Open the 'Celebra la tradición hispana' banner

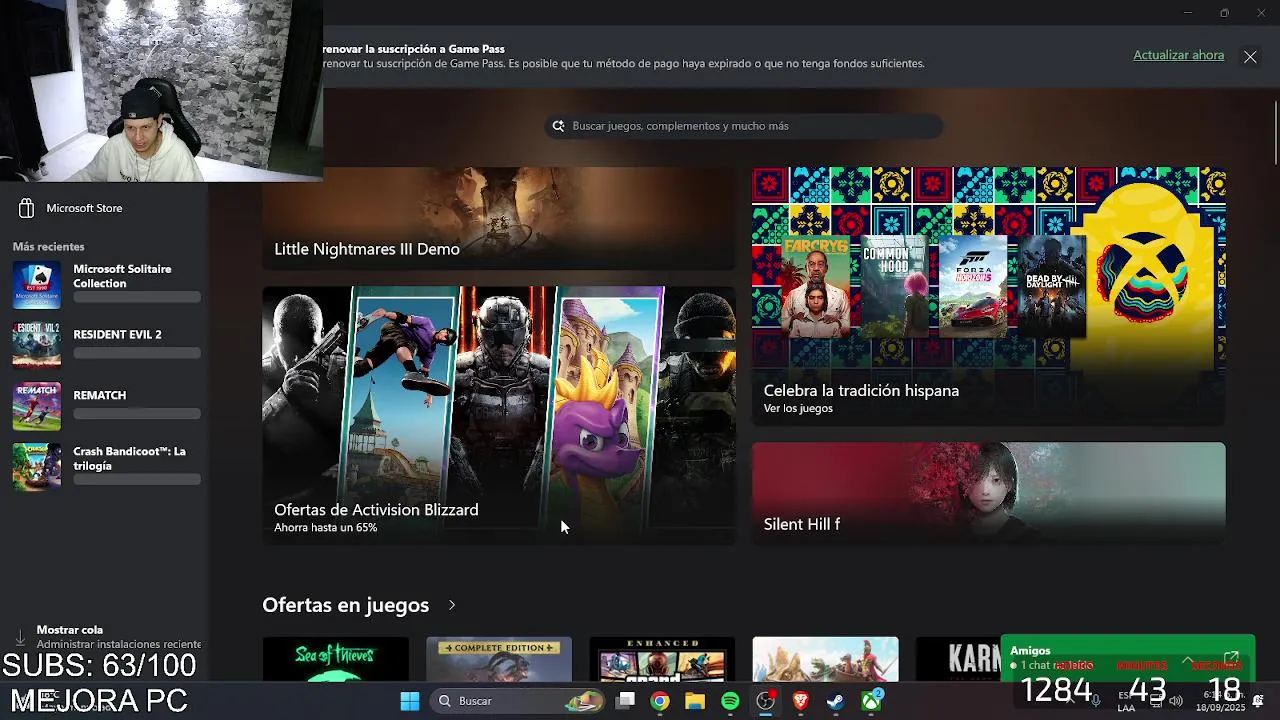coord(988,296)
